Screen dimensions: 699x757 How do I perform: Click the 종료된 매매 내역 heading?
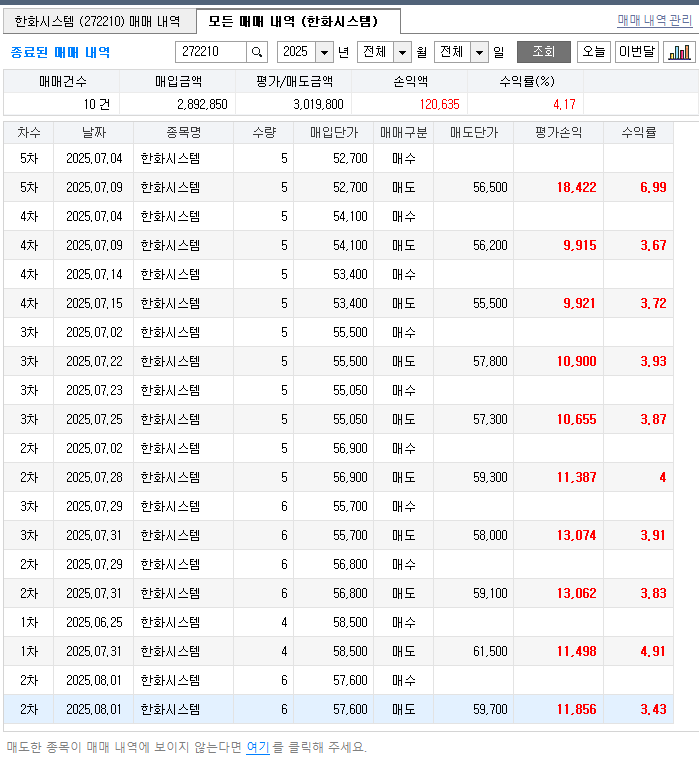point(60,52)
